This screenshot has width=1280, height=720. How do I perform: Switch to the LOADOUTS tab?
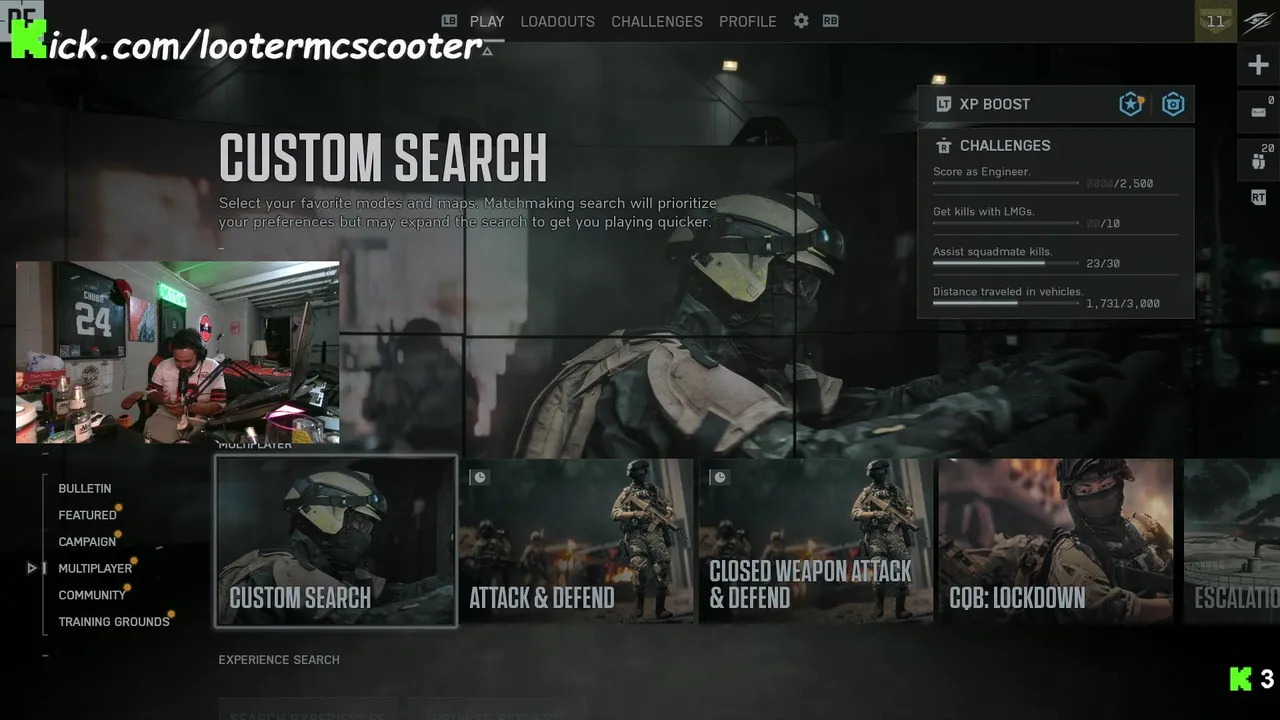558,21
